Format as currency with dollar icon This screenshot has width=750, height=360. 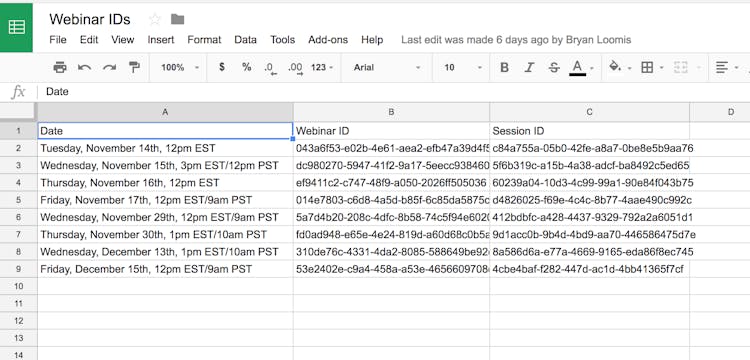pos(221,67)
